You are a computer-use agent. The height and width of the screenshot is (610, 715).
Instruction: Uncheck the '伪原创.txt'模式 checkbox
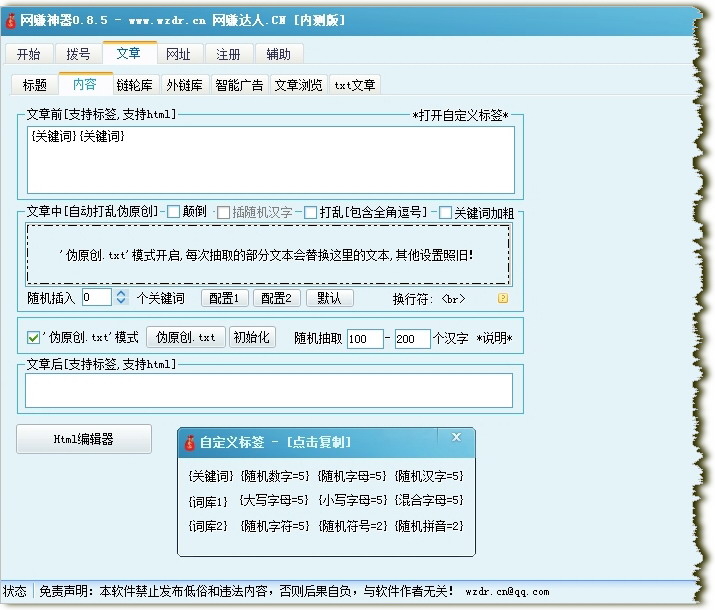pos(33,338)
